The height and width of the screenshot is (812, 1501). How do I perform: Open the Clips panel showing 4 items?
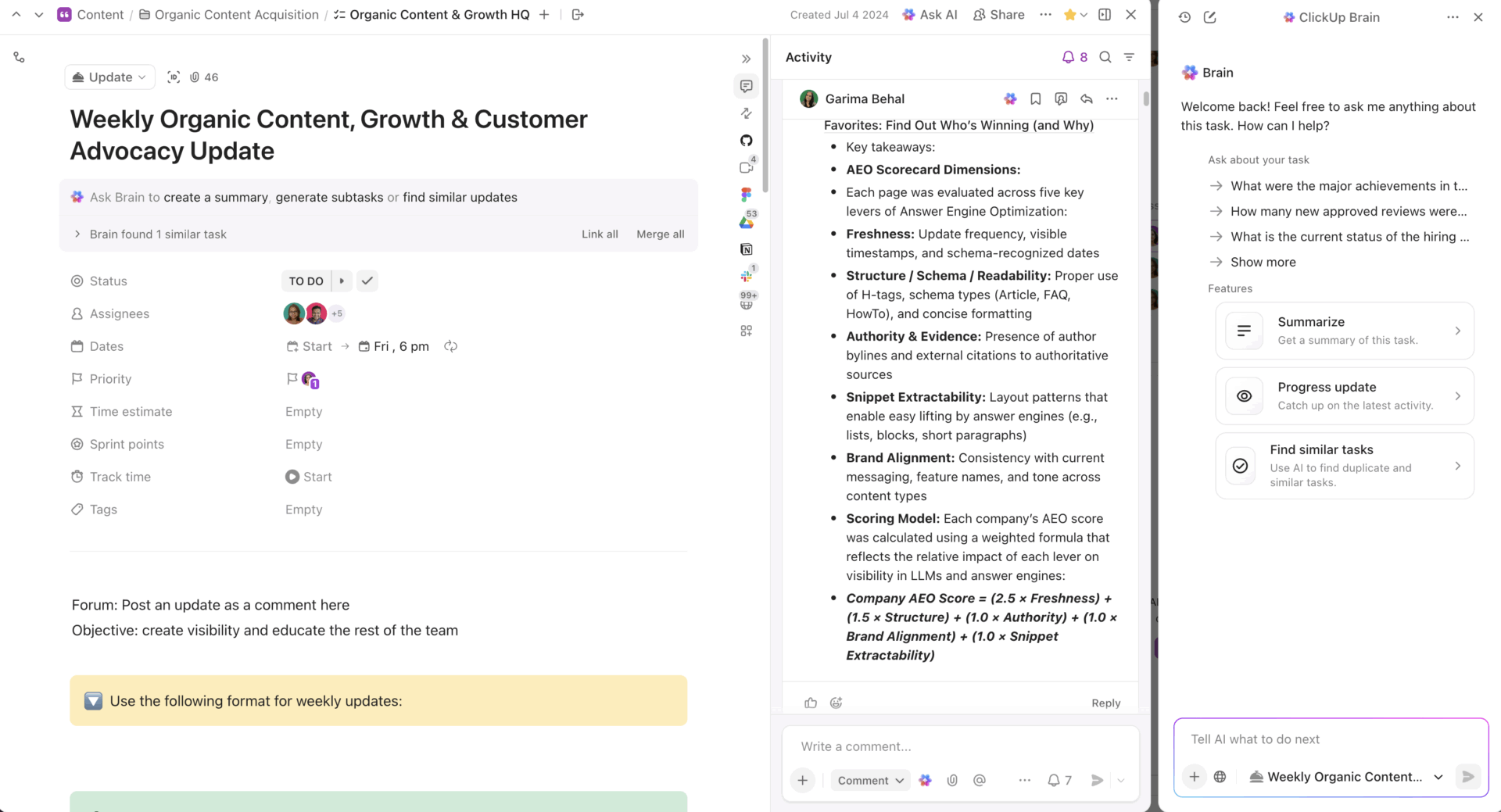point(746,167)
